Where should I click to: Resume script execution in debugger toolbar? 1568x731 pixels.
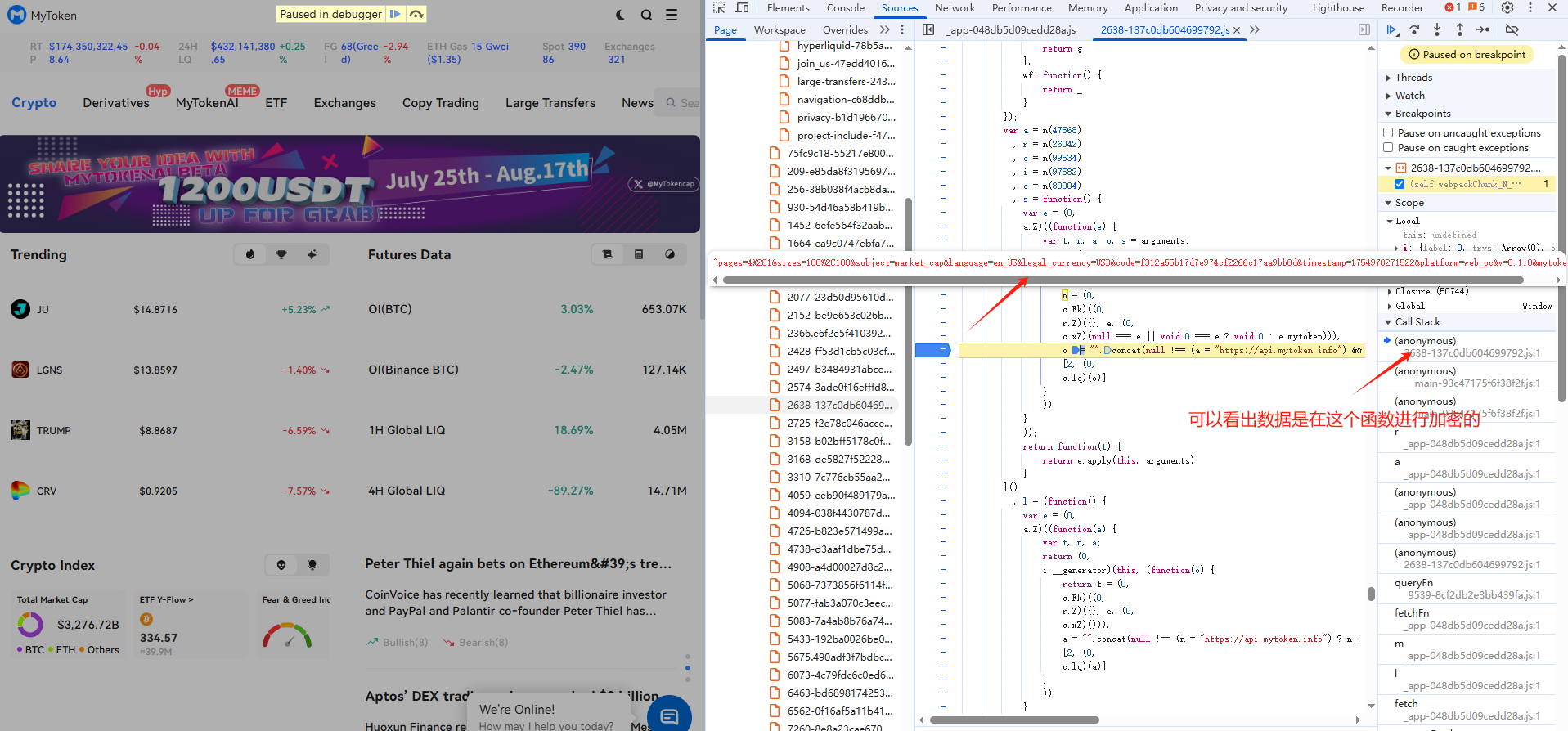(x=1391, y=29)
